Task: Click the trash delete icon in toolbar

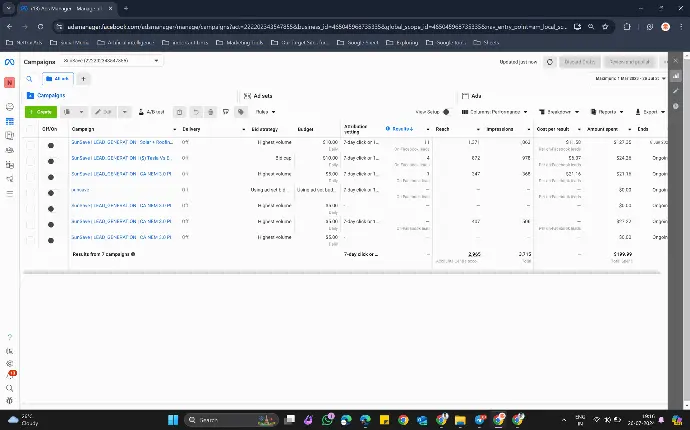Action: (211, 112)
